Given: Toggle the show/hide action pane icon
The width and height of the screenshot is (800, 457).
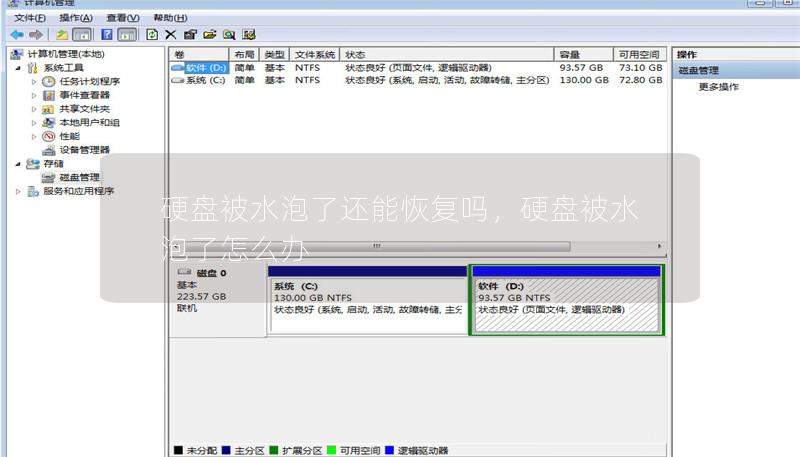Looking at the screenshot, I should [127, 35].
